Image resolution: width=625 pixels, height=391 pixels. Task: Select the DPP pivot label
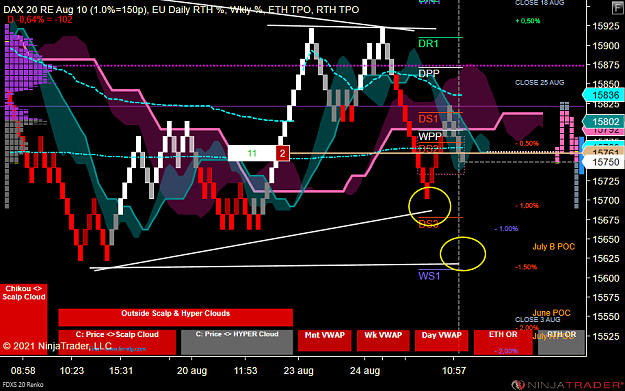pyautogui.click(x=429, y=73)
